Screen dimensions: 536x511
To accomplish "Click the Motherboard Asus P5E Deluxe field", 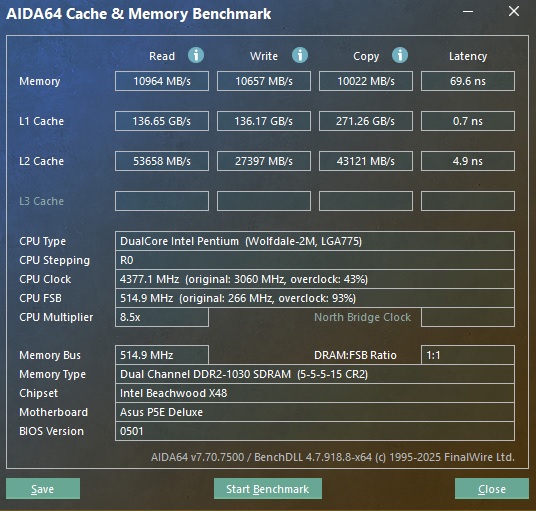I will click(x=315, y=412).
